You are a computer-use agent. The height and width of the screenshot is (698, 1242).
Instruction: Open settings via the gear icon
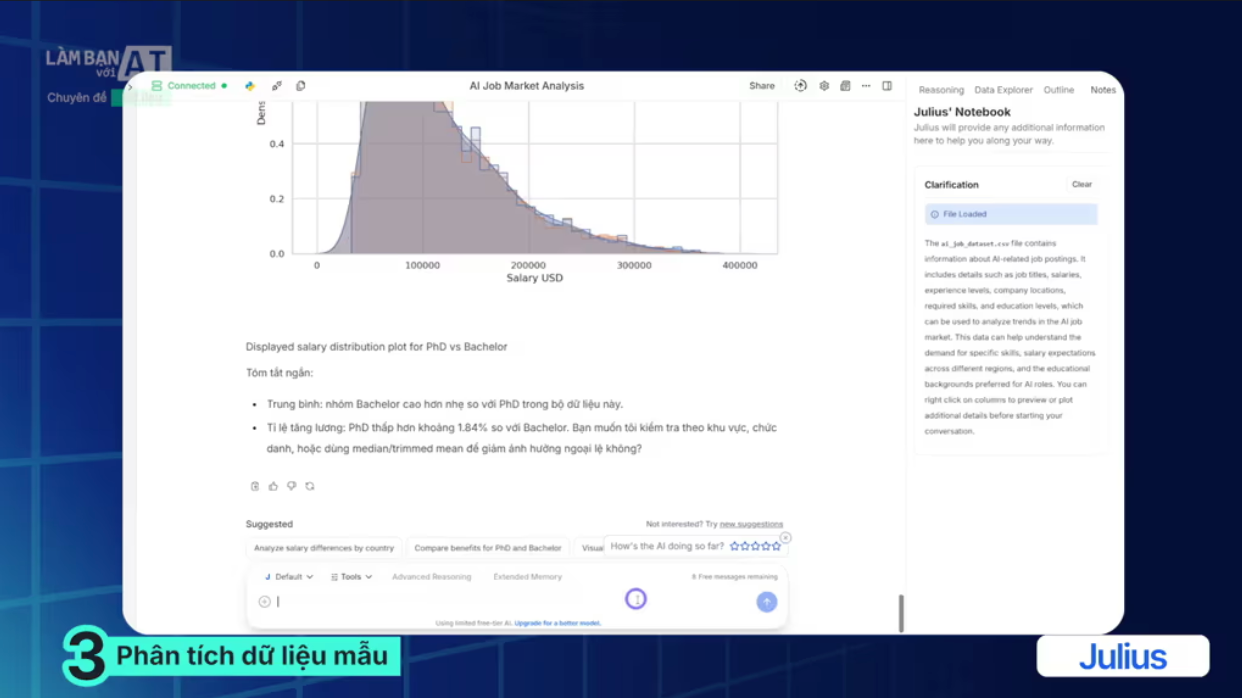(x=824, y=86)
